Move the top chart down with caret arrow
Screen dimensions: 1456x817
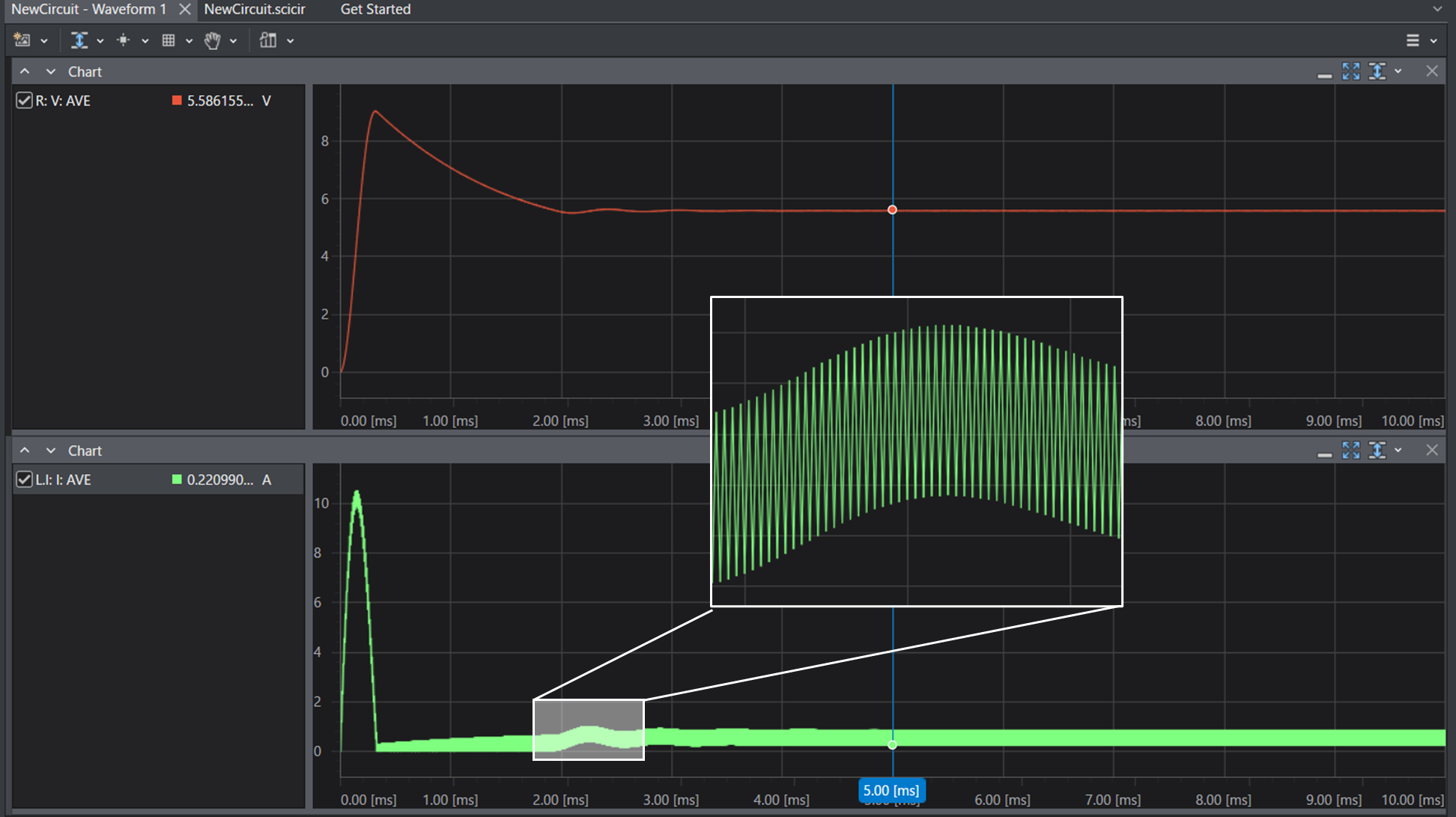pos(50,71)
